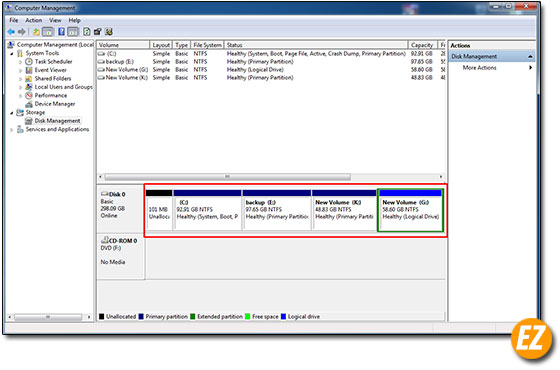Click the drive icon beside (C:) in volume list
Image resolution: width=560 pixels, height=370 pixels.
(102, 54)
